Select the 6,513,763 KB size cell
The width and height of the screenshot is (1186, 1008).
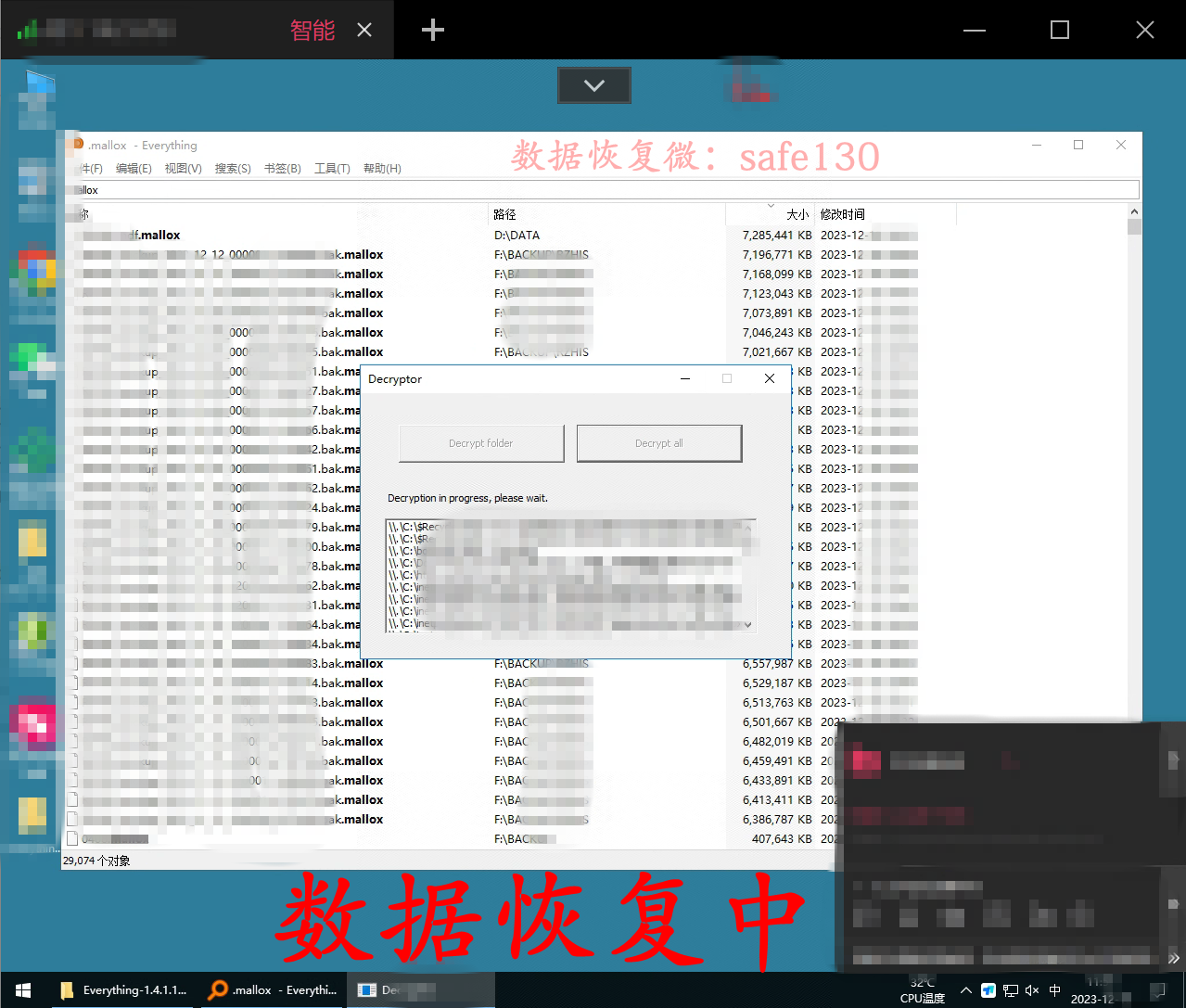[x=777, y=703]
